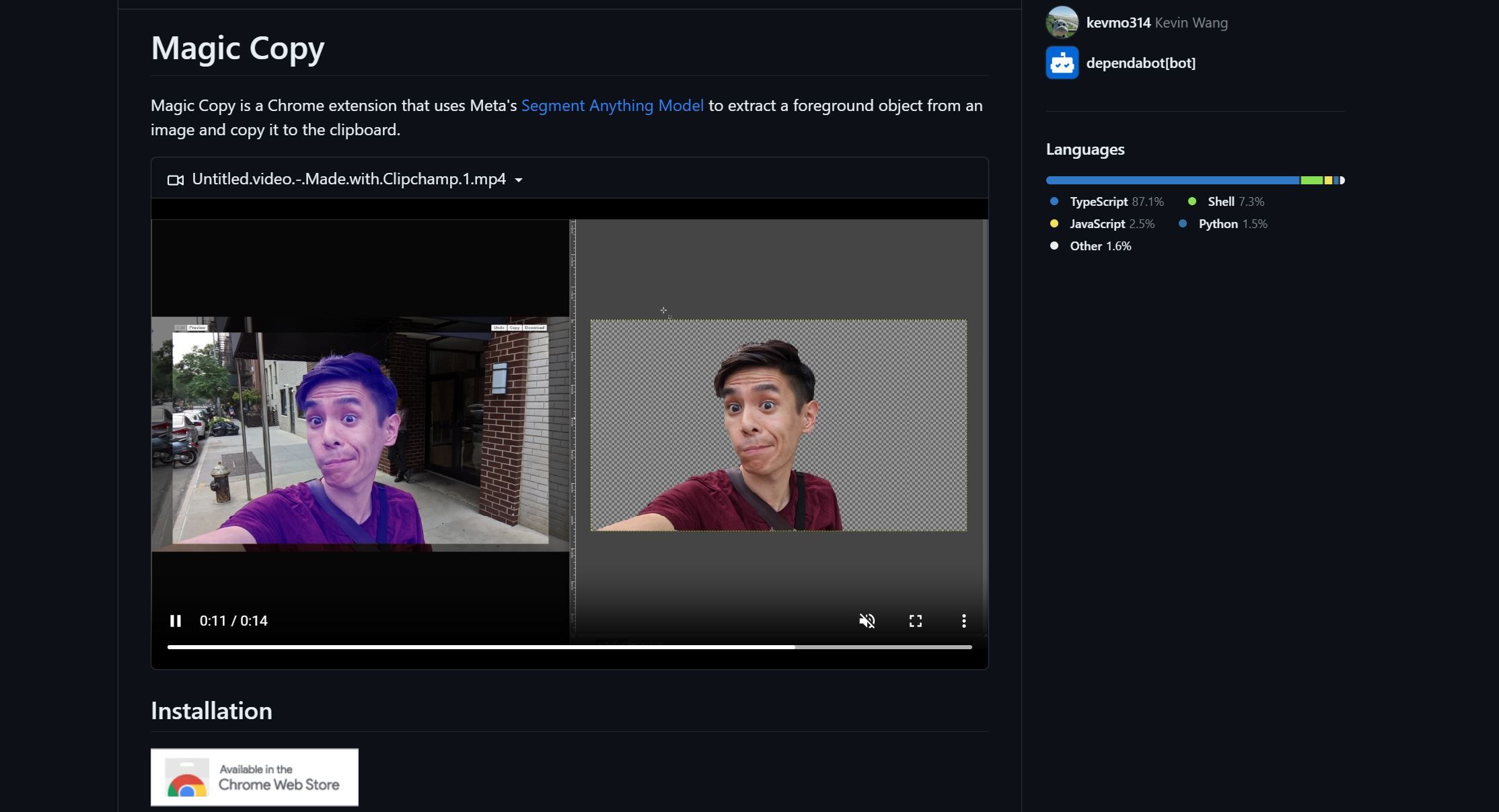Open video options with three-dot menu icon
The height and width of the screenshot is (812, 1499).
click(x=963, y=620)
